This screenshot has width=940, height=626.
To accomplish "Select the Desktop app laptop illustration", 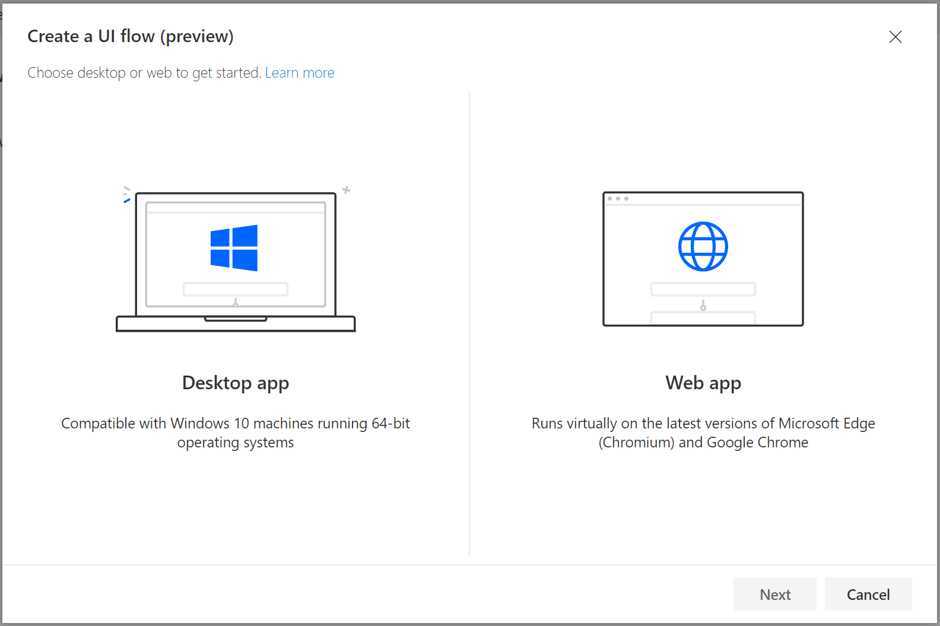I will pos(236,261).
